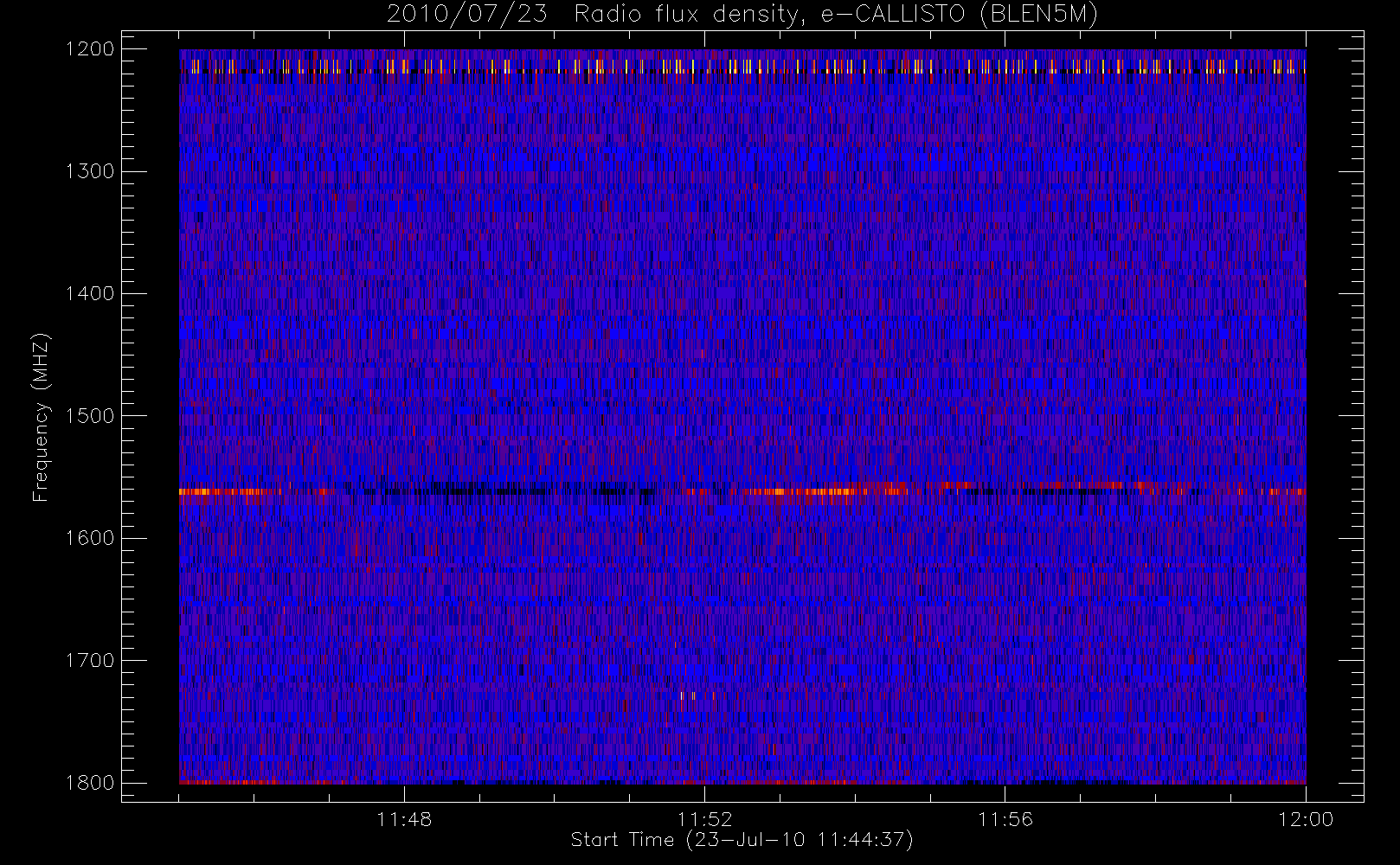This screenshot has height=865, width=1400.
Task: Click the 1600 frequency tick label
Action: coord(90,538)
